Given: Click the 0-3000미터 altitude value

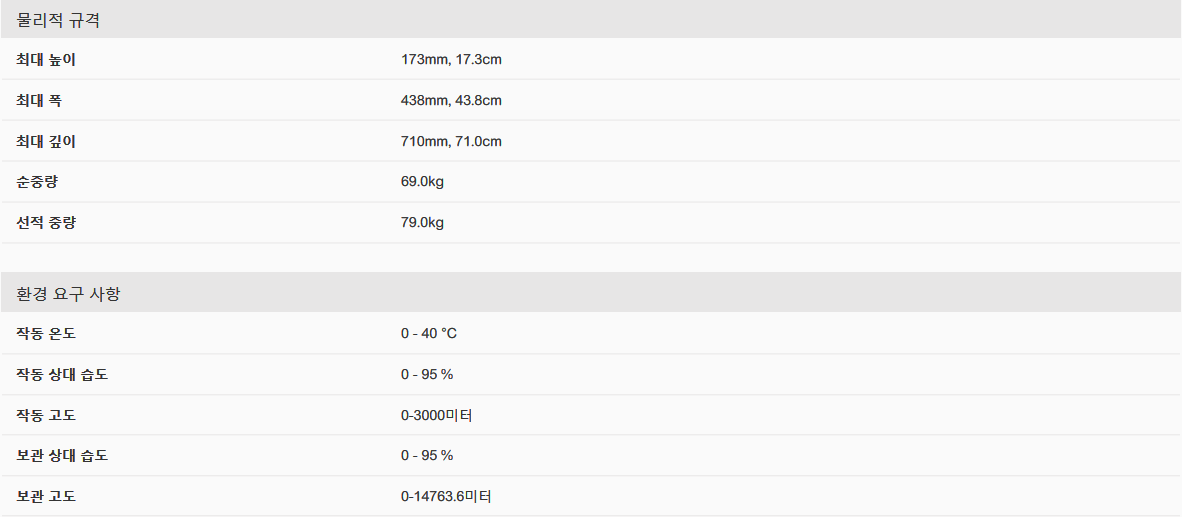Looking at the screenshot, I should pos(437,415).
